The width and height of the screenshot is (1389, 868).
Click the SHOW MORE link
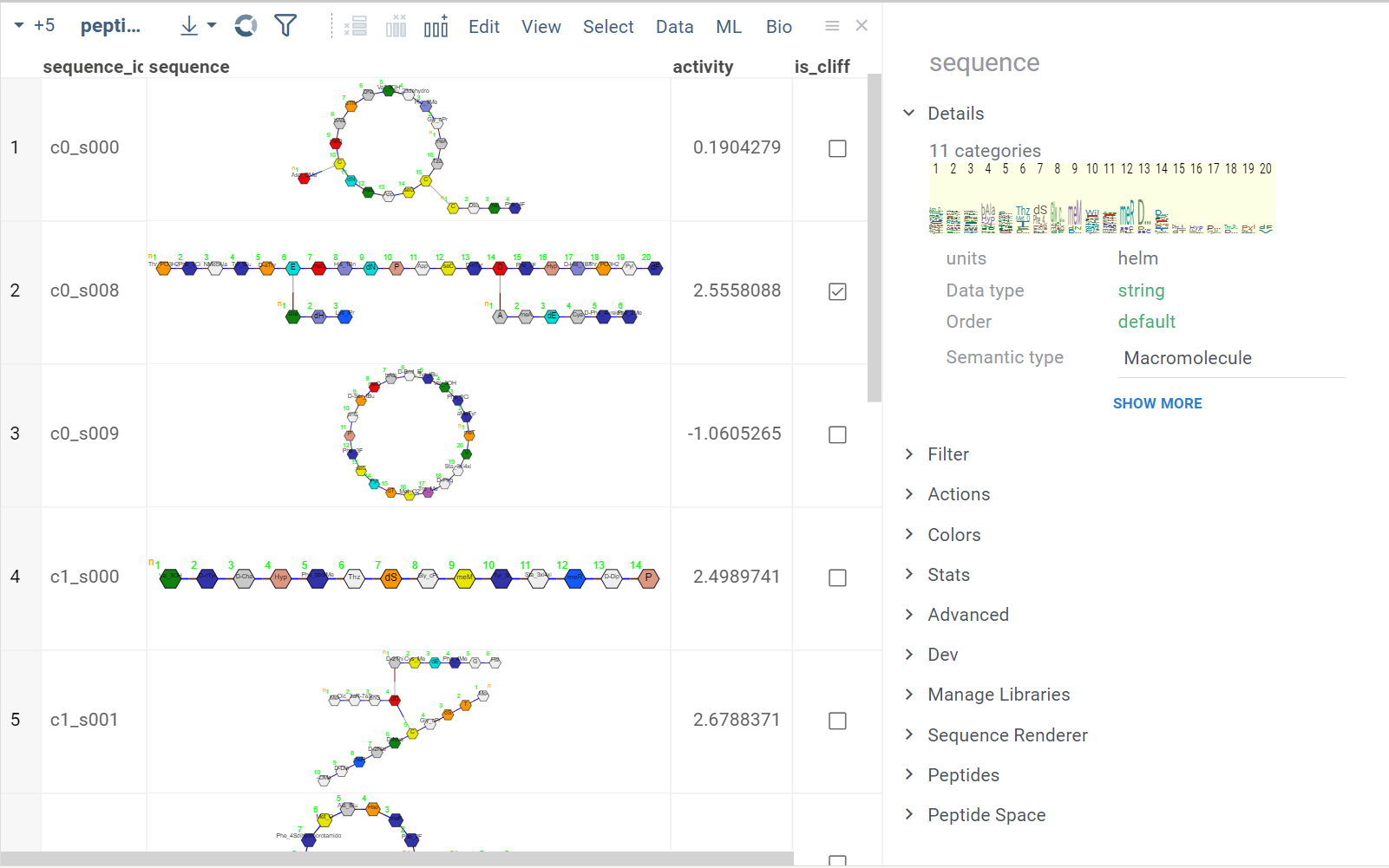[1157, 403]
